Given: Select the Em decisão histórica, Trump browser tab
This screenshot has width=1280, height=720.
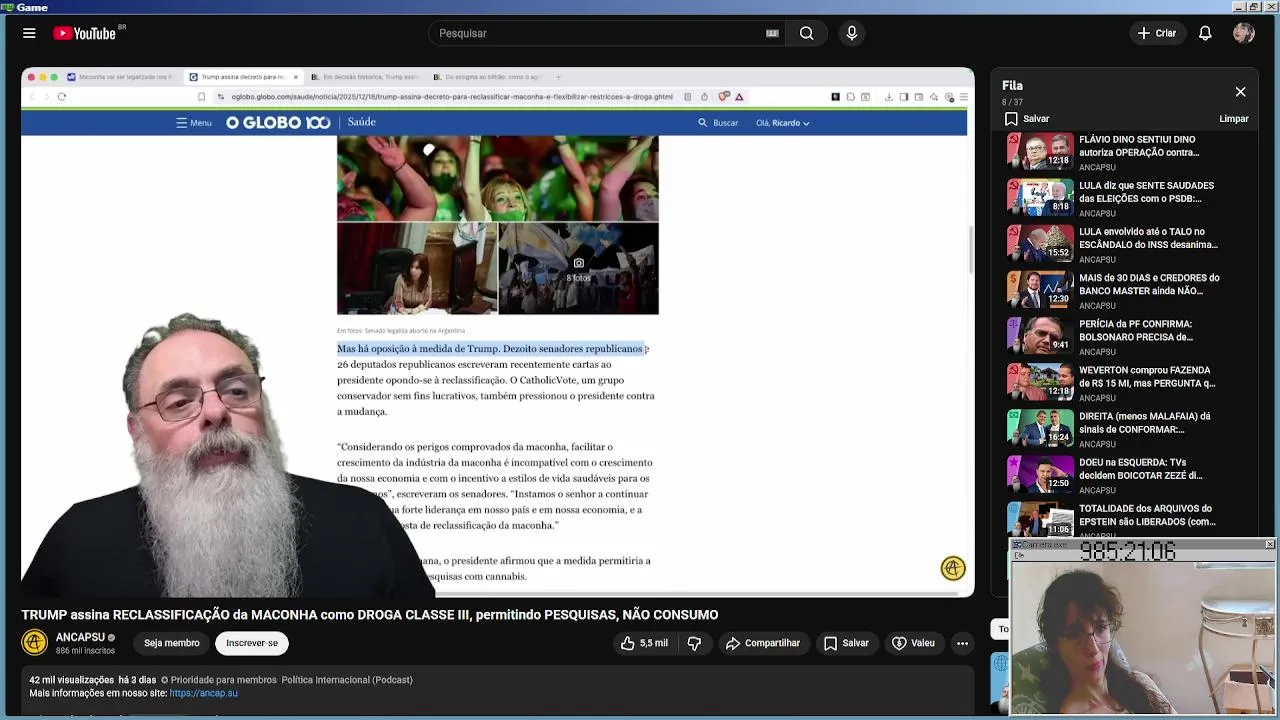Looking at the screenshot, I should point(364,77).
